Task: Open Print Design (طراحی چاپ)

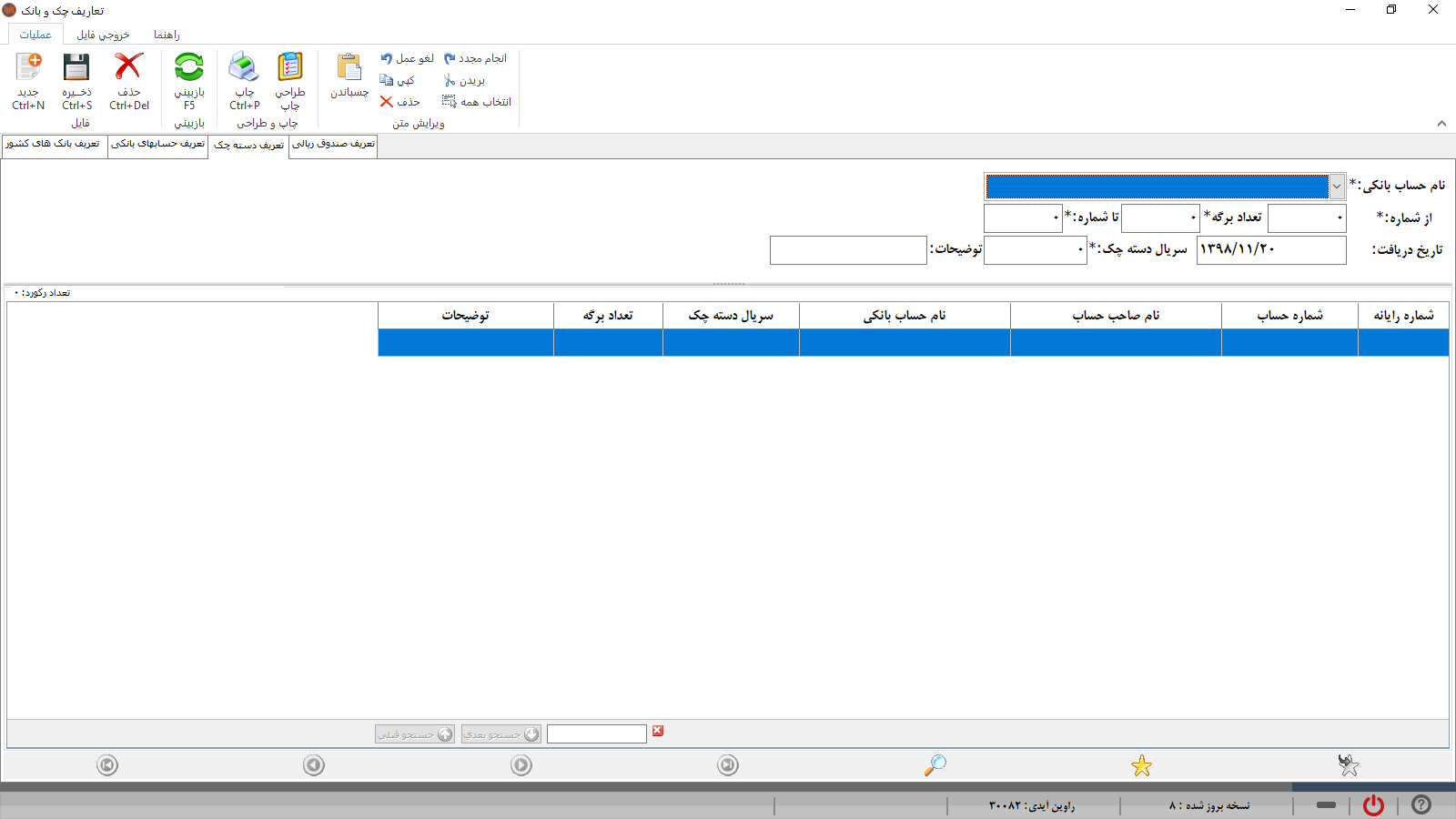Action: point(290,69)
